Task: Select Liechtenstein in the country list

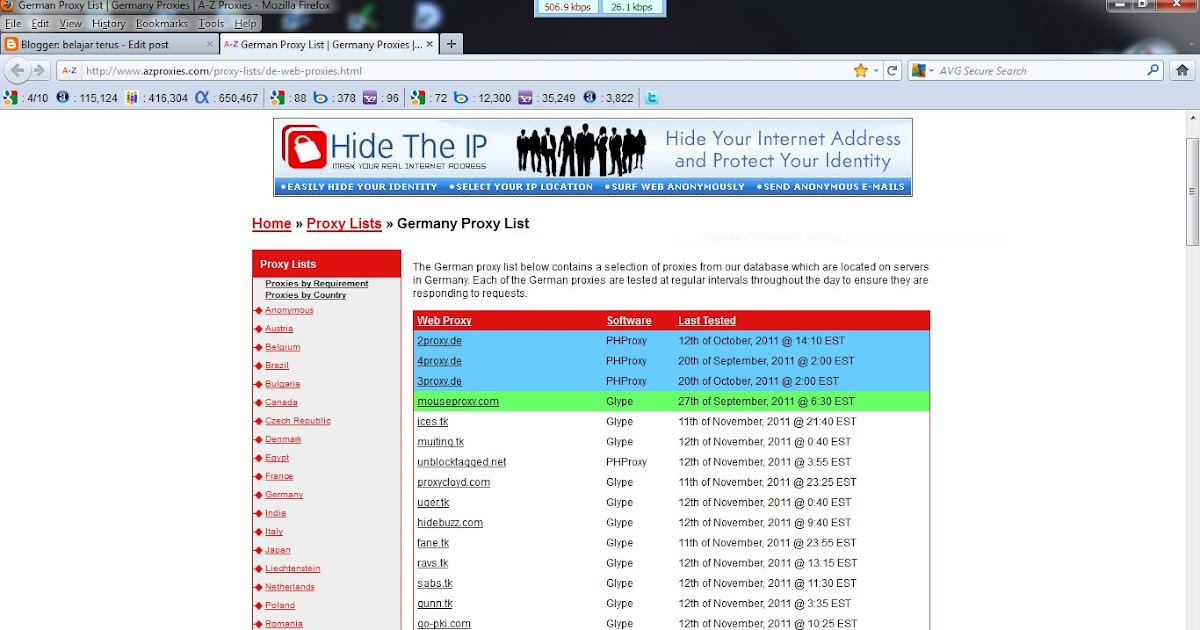Action: pos(293,569)
